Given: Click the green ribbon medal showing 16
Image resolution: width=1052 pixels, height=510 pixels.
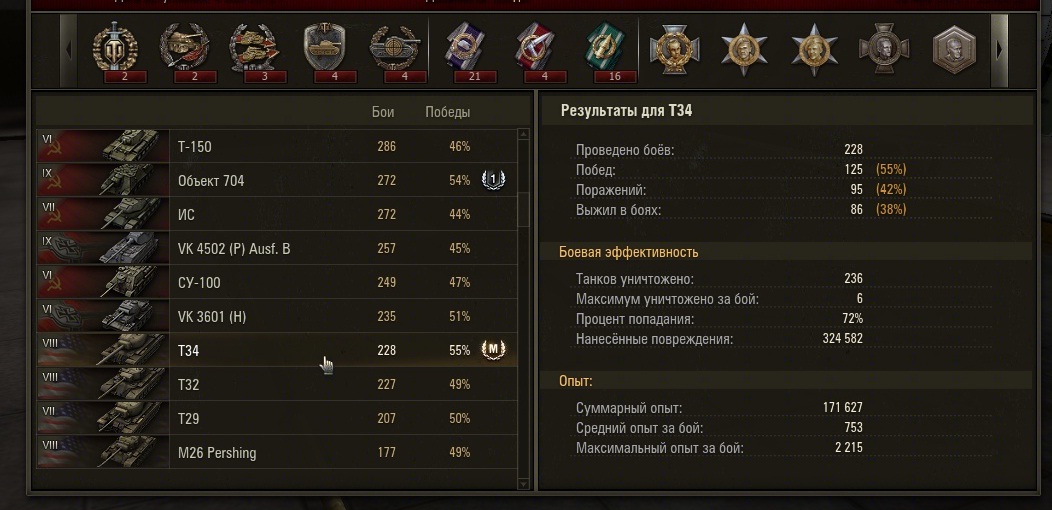Looking at the screenshot, I should pos(606,48).
